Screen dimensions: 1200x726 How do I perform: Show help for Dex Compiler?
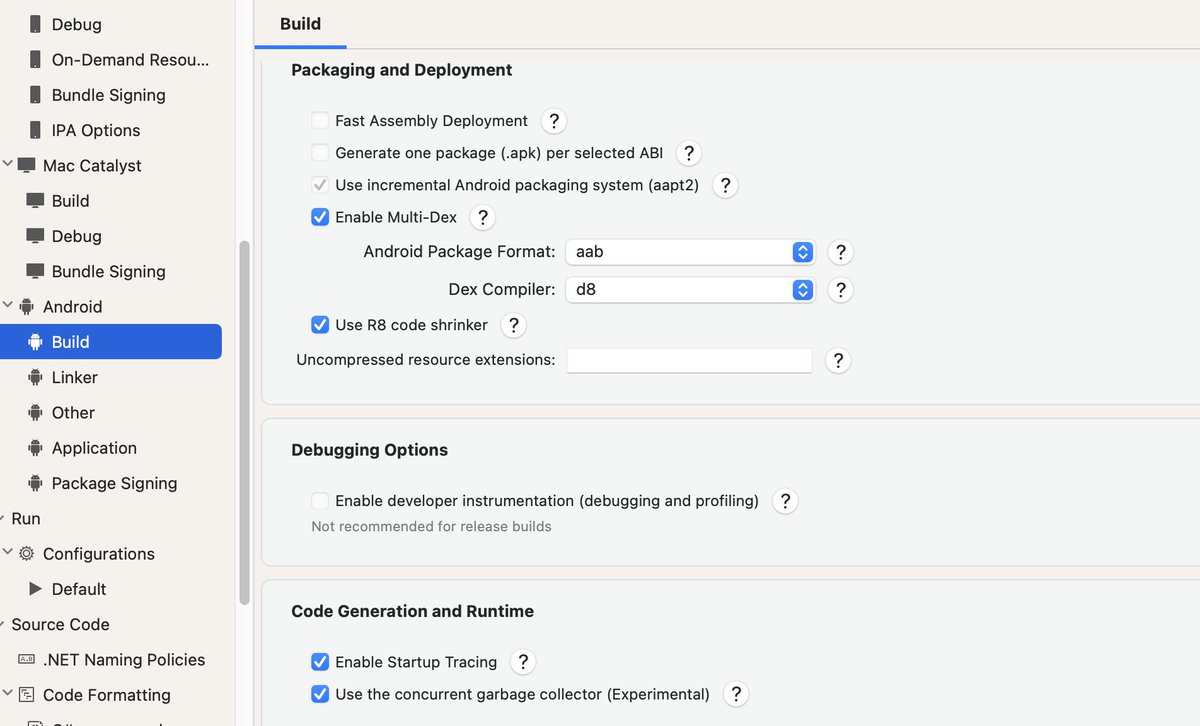[x=841, y=290]
